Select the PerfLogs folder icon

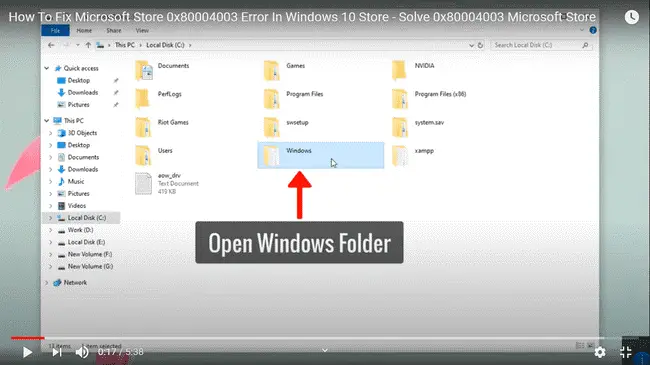[x=142, y=98]
